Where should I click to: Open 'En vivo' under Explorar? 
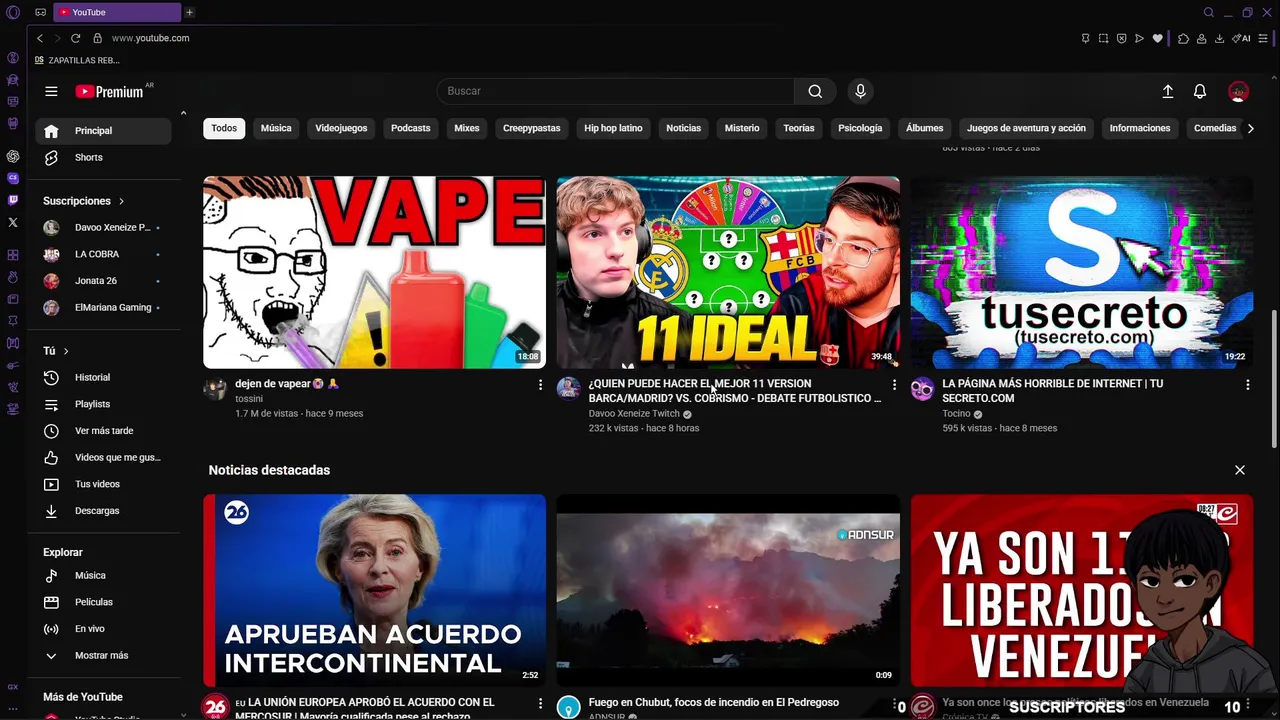click(101, 629)
